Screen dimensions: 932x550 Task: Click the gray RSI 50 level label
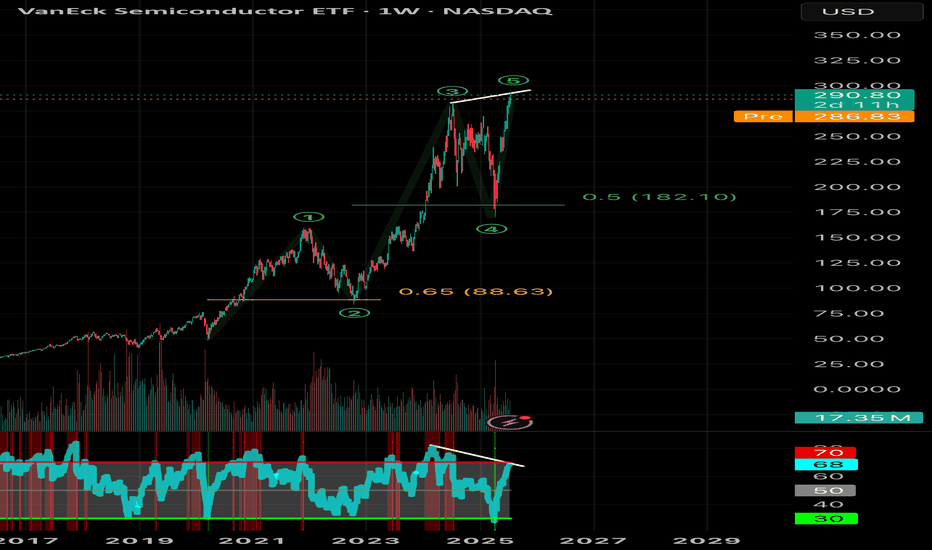click(x=825, y=491)
